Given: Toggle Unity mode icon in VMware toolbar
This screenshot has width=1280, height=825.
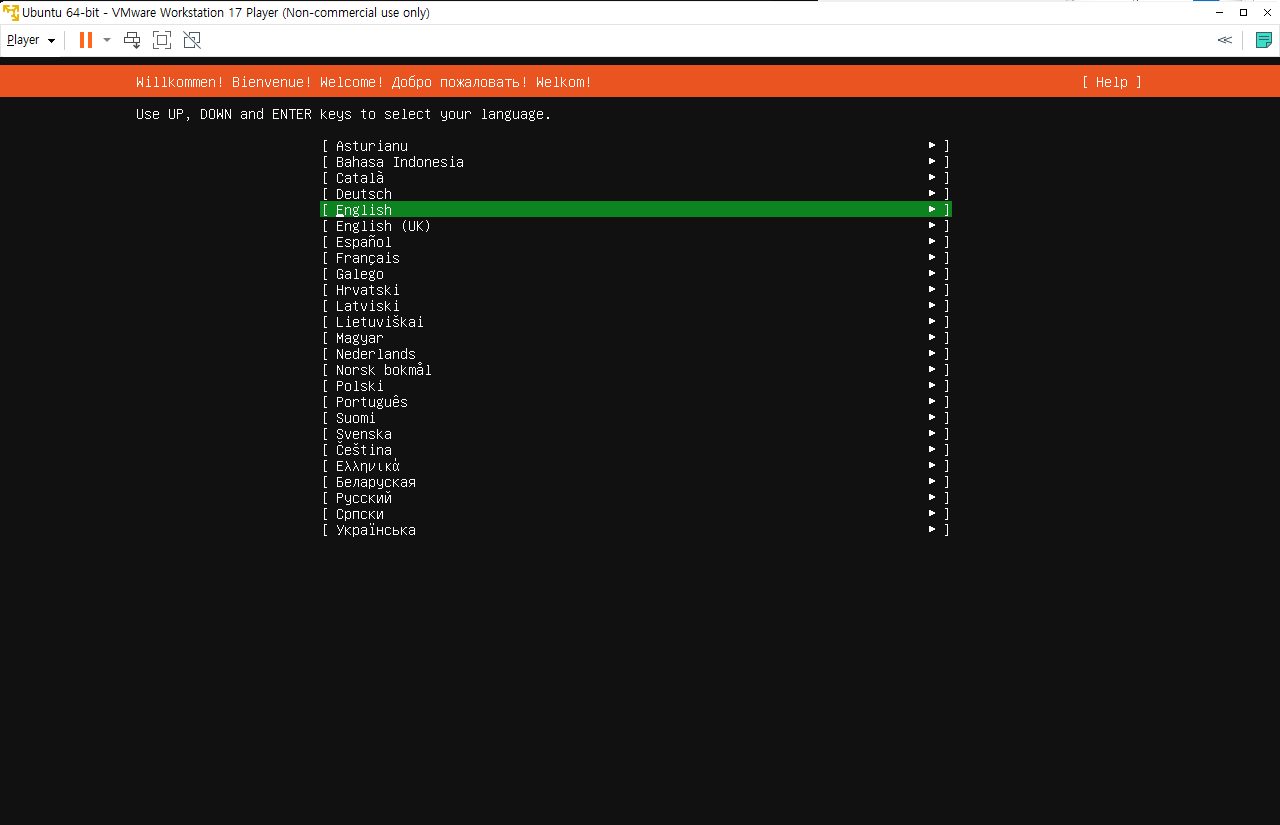Looking at the screenshot, I should [192, 40].
